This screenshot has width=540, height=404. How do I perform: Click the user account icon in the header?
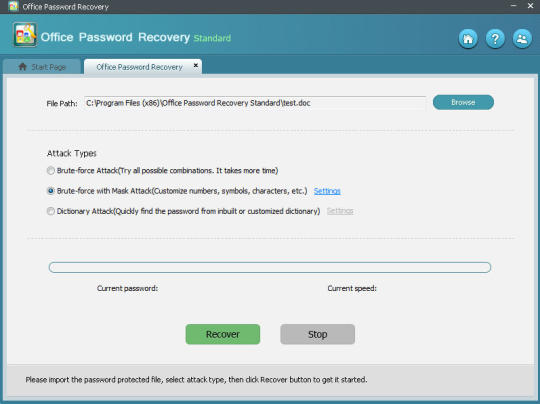522,39
